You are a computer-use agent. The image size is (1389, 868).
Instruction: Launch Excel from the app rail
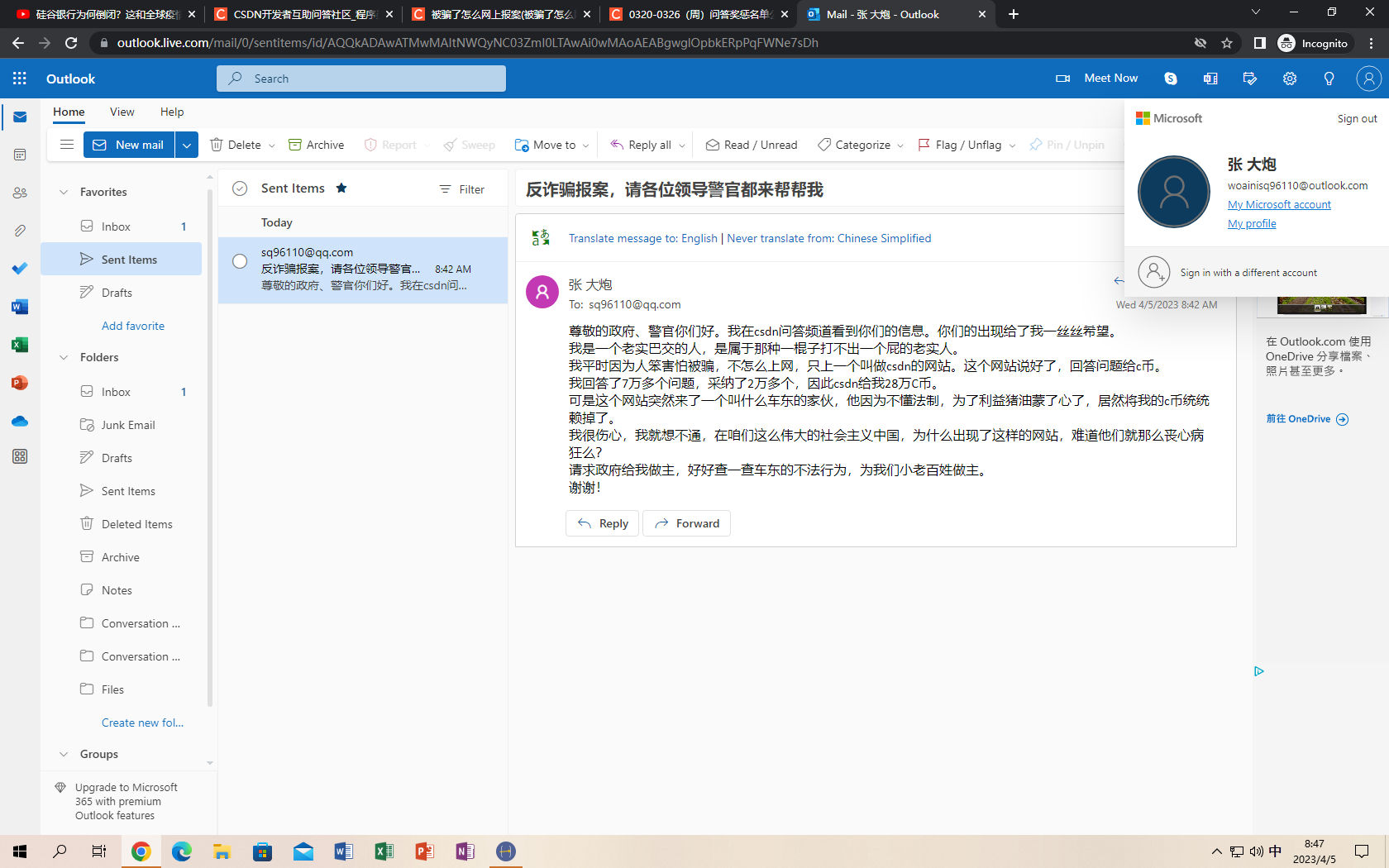click(x=20, y=345)
